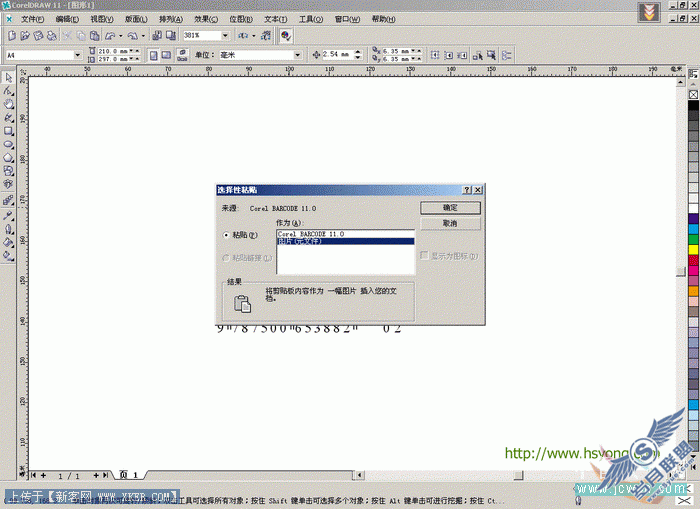Open the units 毫米 dropdown
This screenshot has width=700, height=509.
point(297,55)
